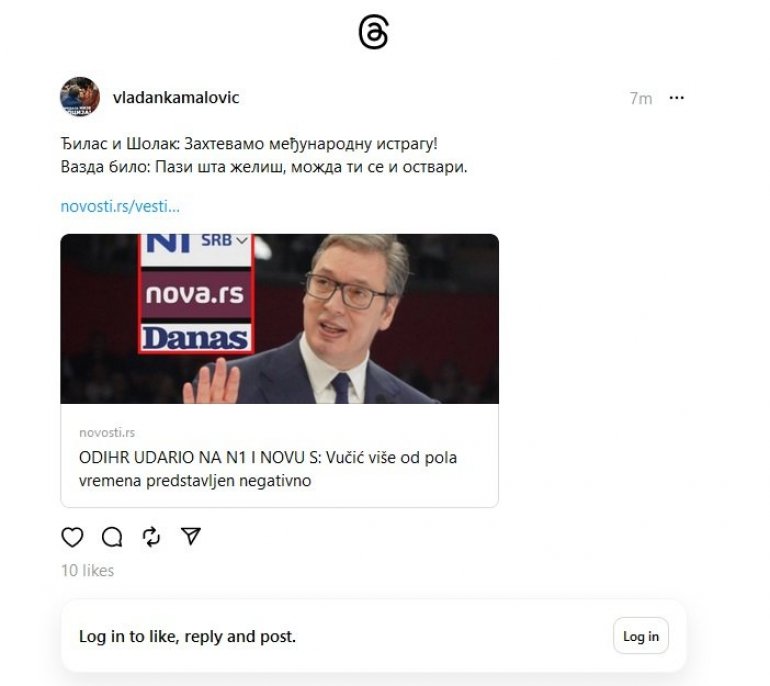
Task: Click the N1 SRB chevron in image
Action: pyautogui.click(x=242, y=241)
